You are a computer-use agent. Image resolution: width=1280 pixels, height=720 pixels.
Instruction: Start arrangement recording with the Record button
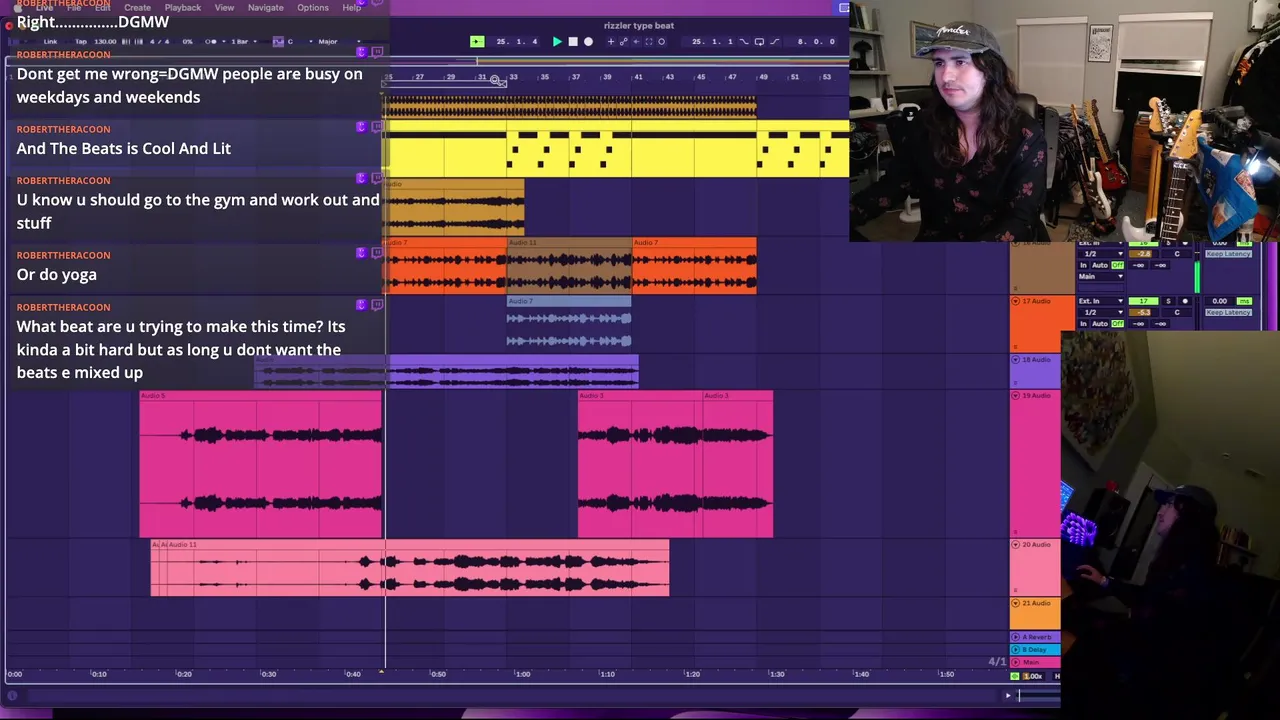point(589,41)
